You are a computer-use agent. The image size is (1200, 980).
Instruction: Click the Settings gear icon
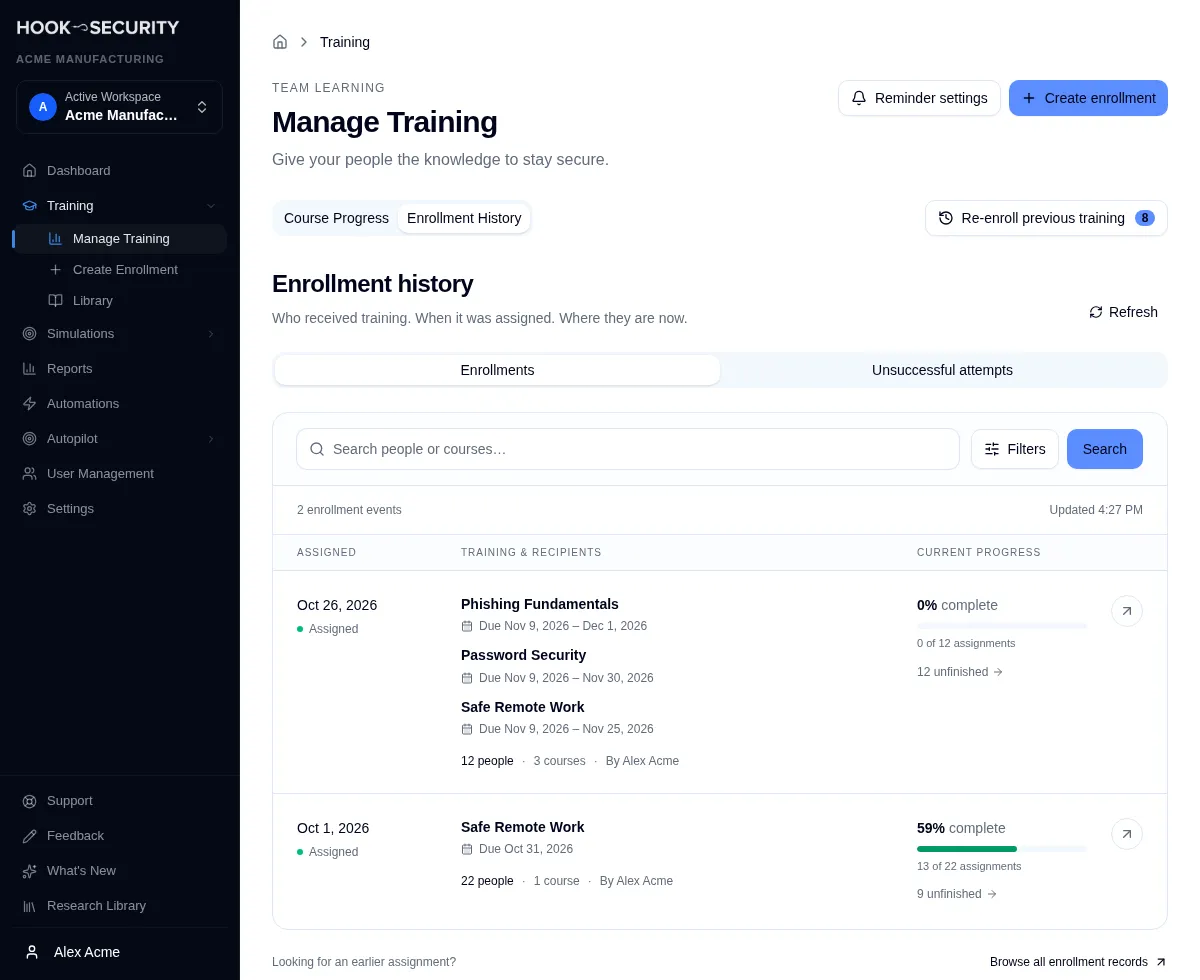click(29, 509)
